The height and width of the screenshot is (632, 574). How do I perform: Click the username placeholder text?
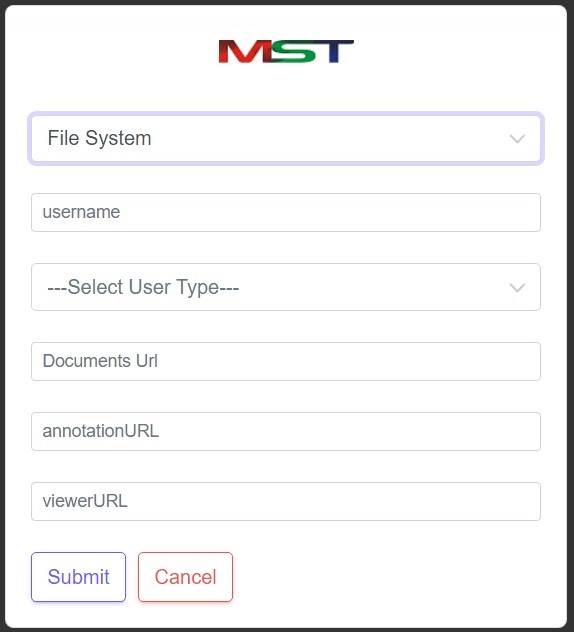[81, 212]
